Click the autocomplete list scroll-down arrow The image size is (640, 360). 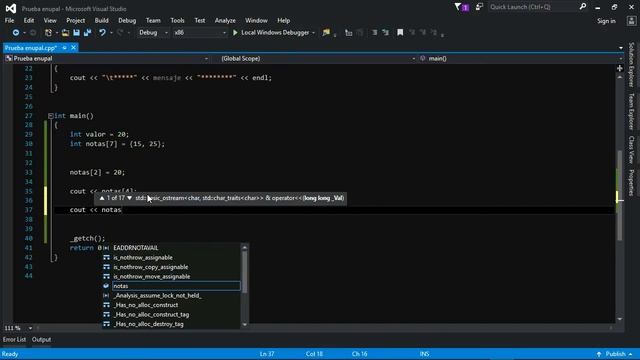244,324
